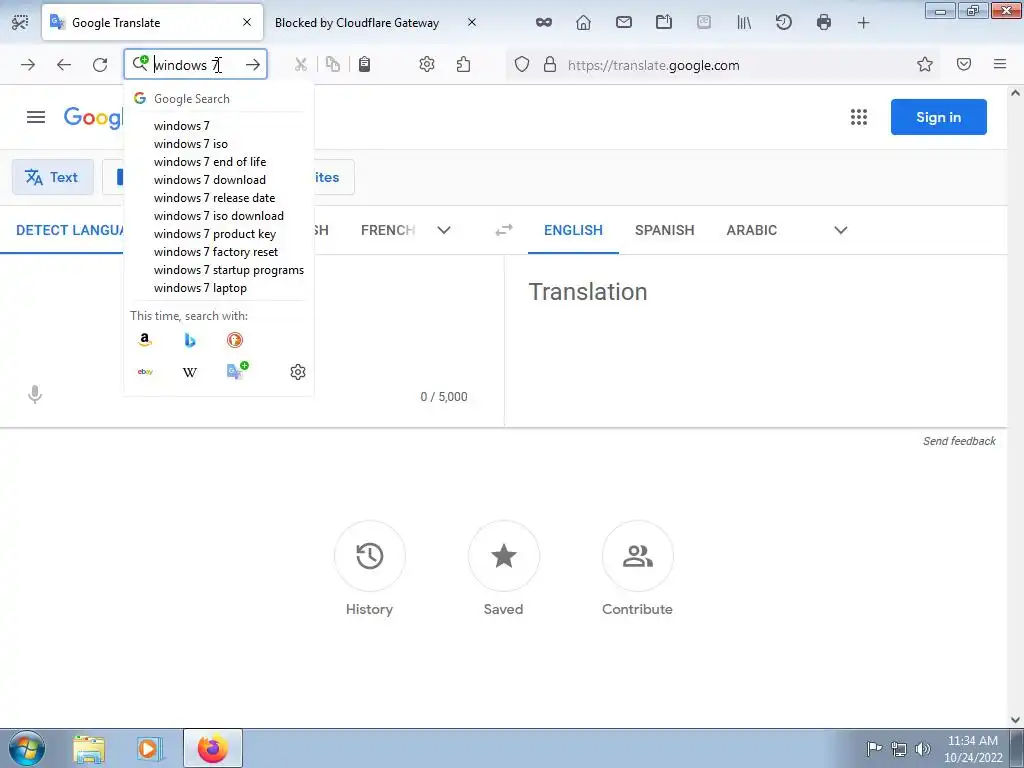Viewport: 1024px width, 768px height.
Task: Bookmark this page with the star
Action: tap(924, 65)
